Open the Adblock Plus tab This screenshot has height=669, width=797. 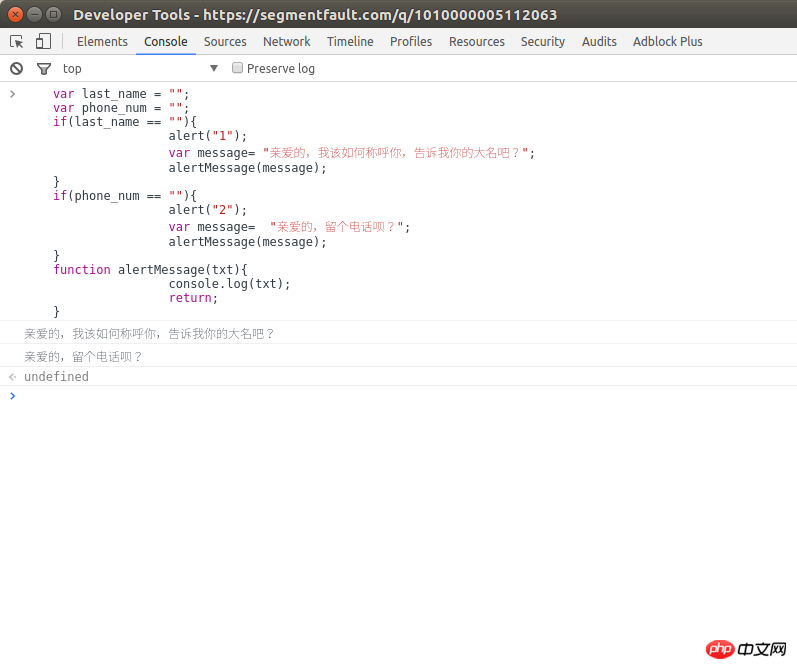(667, 41)
